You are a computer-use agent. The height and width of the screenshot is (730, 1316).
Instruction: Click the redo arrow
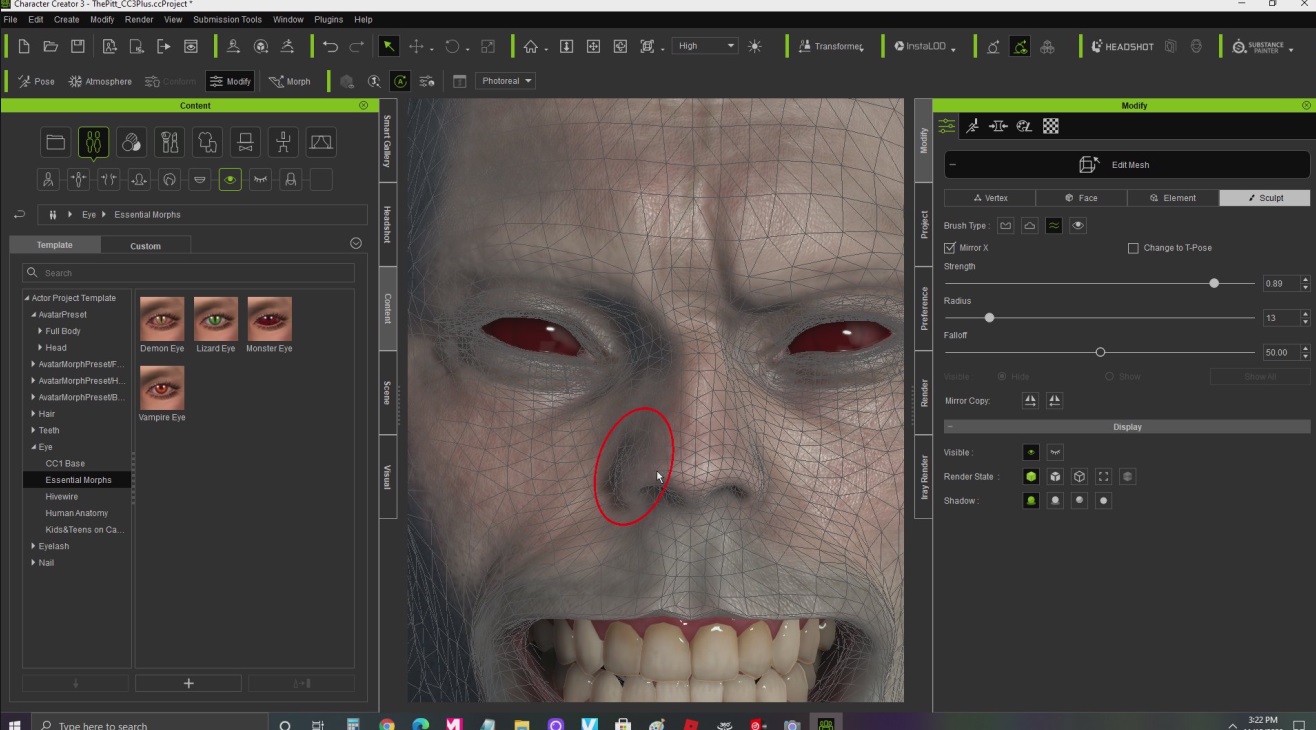pyautogui.click(x=357, y=46)
